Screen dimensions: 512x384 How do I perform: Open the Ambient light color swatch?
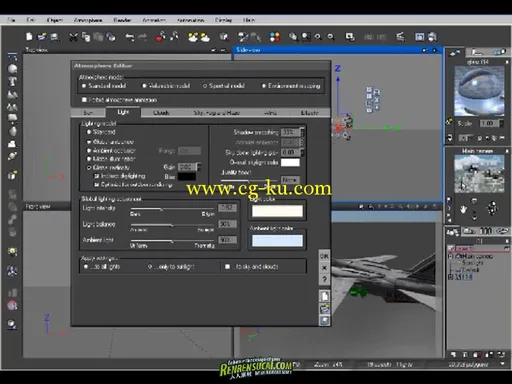click(x=277, y=241)
